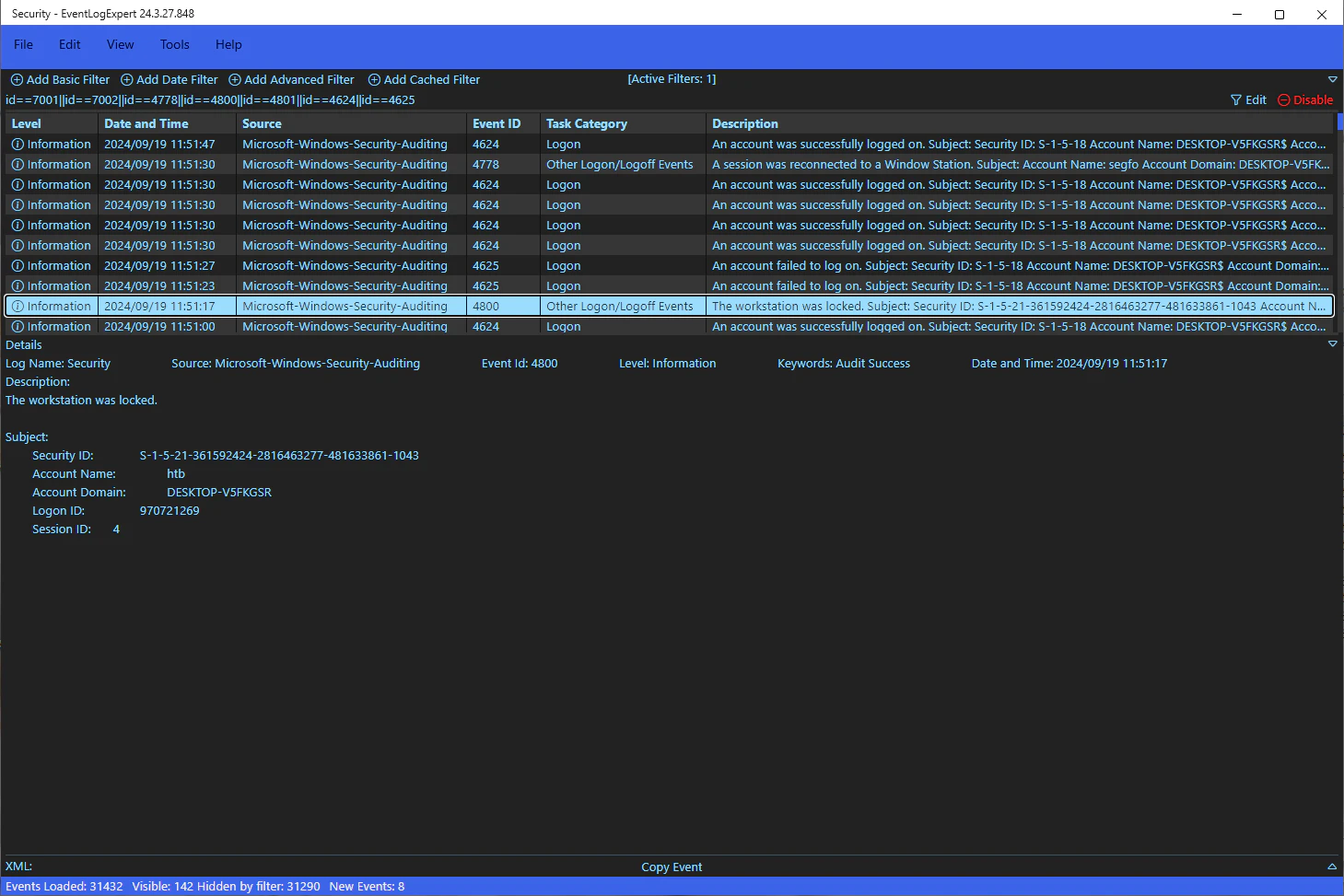1344x896 pixels.
Task: Open the View menu
Action: [120, 44]
